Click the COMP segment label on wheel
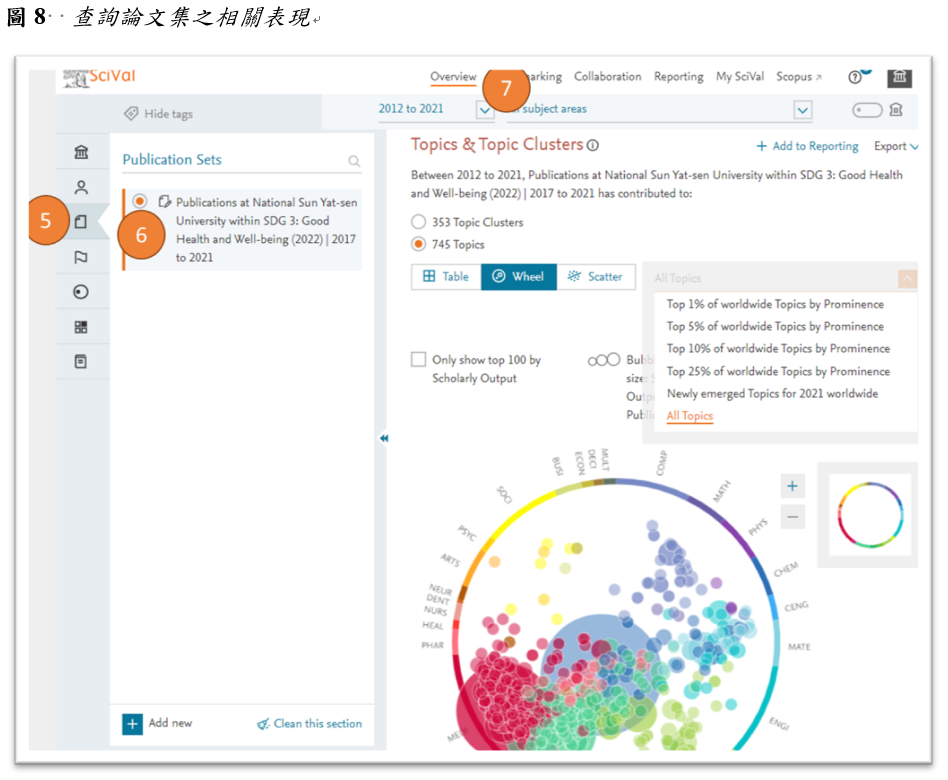This screenshot has width=948, height=780. click(x=661, y=463)
